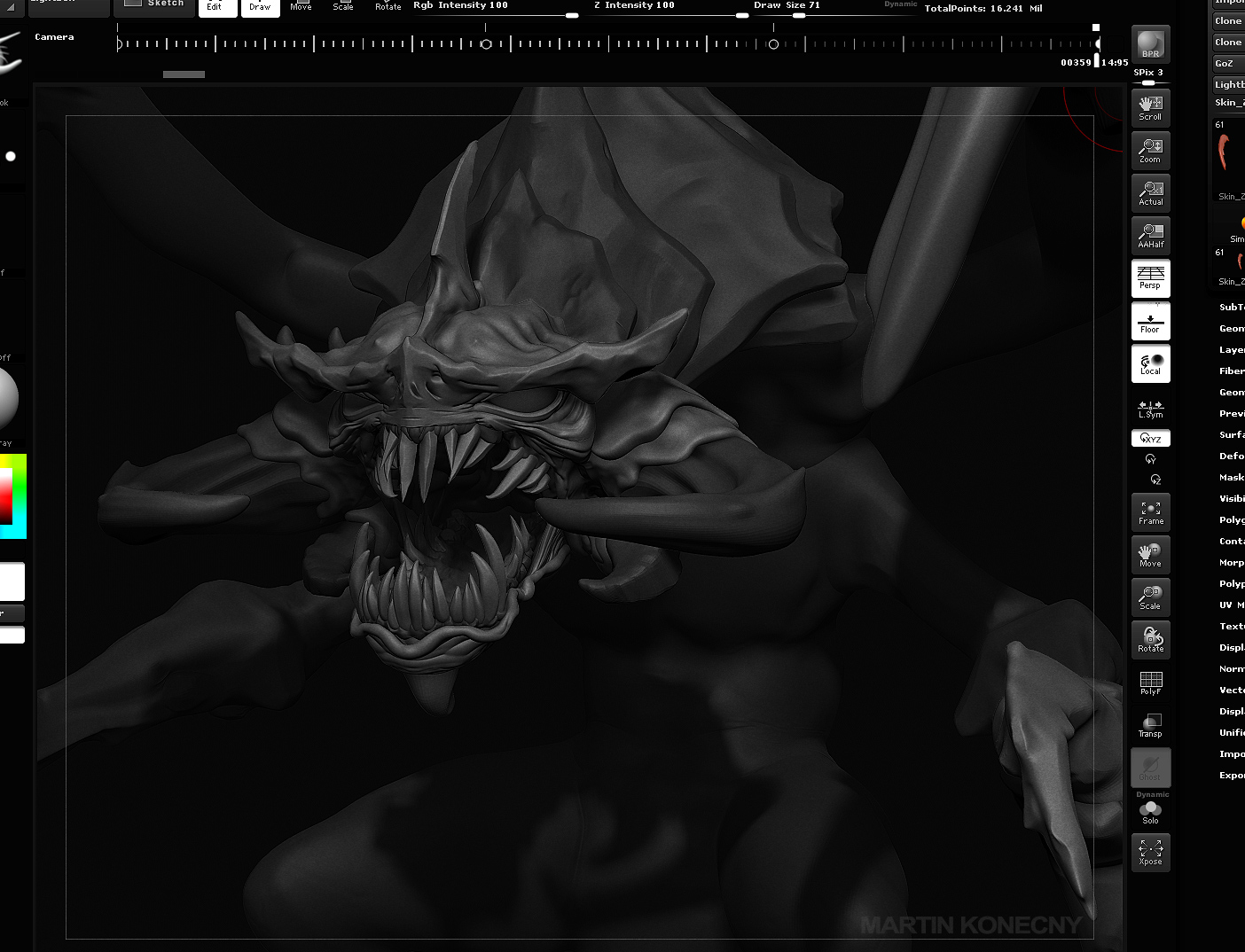Image resolution: width=1245 pixels, height=952 pixels.
Task: Click the first Camera timeline keyframe circle
Action: 486,43
